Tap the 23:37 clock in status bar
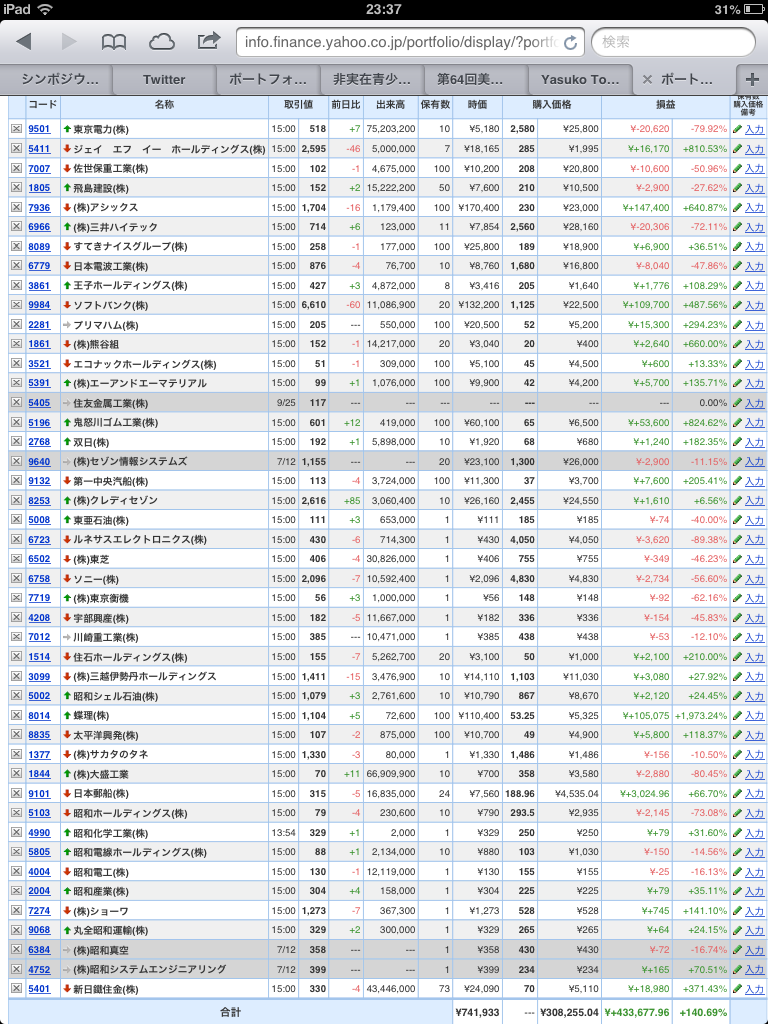The image size is (768, 1024). point(384,9)
